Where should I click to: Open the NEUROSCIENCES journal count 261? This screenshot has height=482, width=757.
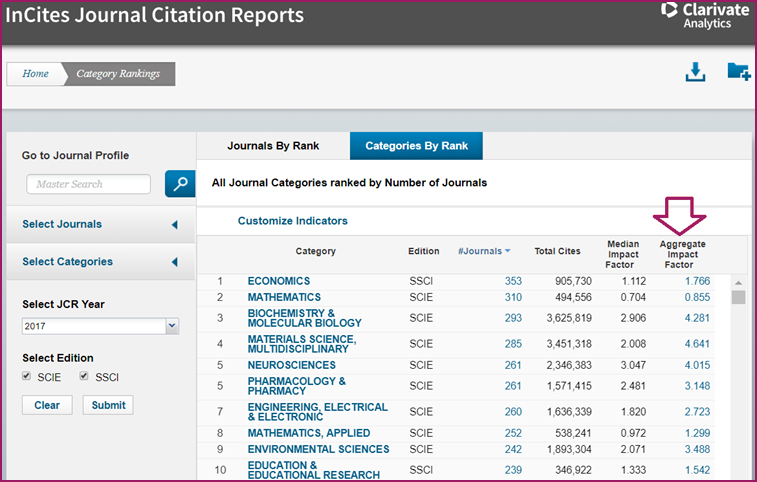click(513, 365)
